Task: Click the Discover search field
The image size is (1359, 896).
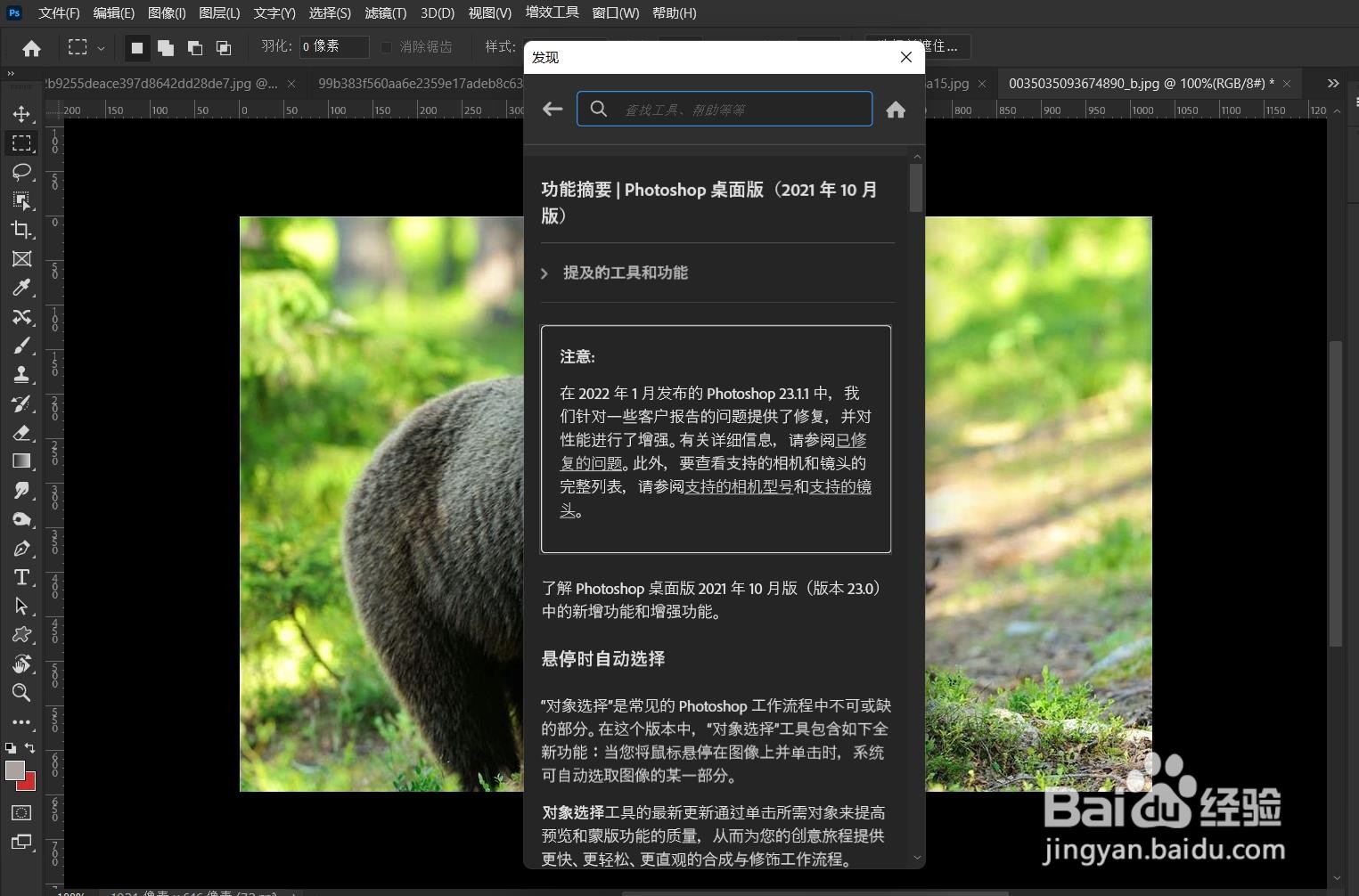Action: [x=725, y=109]
